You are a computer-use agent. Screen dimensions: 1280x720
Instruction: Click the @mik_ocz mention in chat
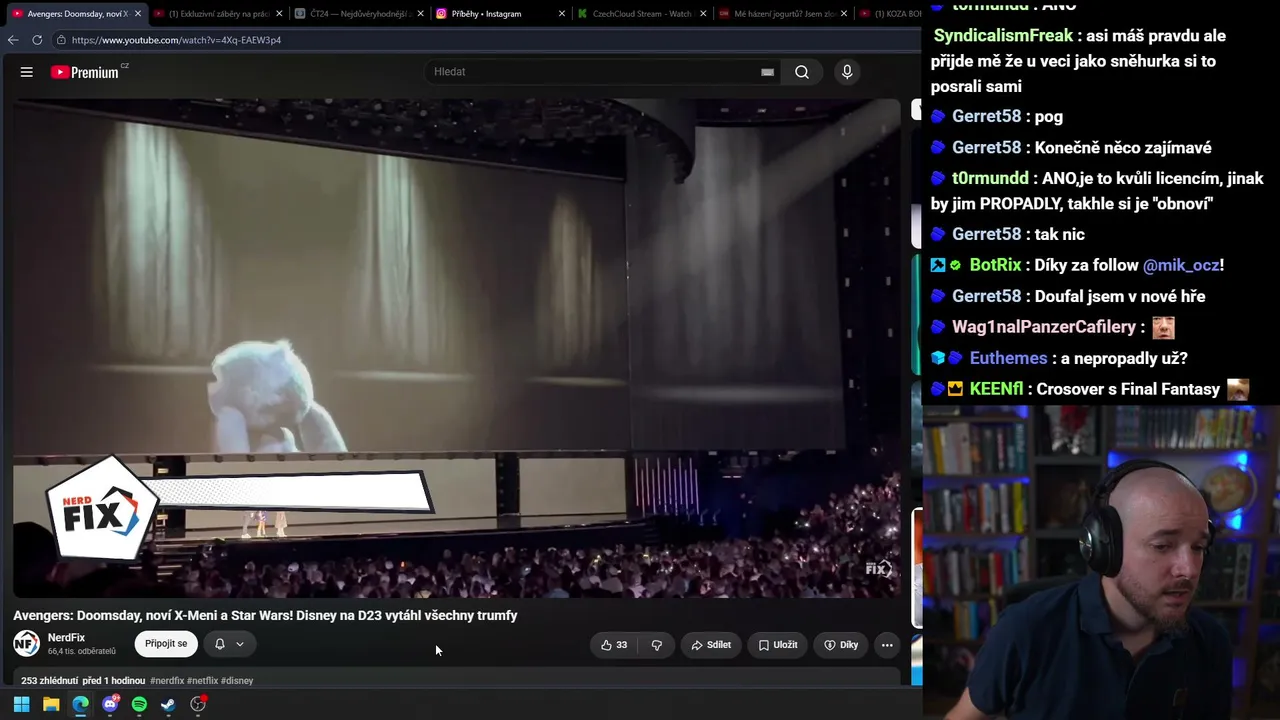1181,265
